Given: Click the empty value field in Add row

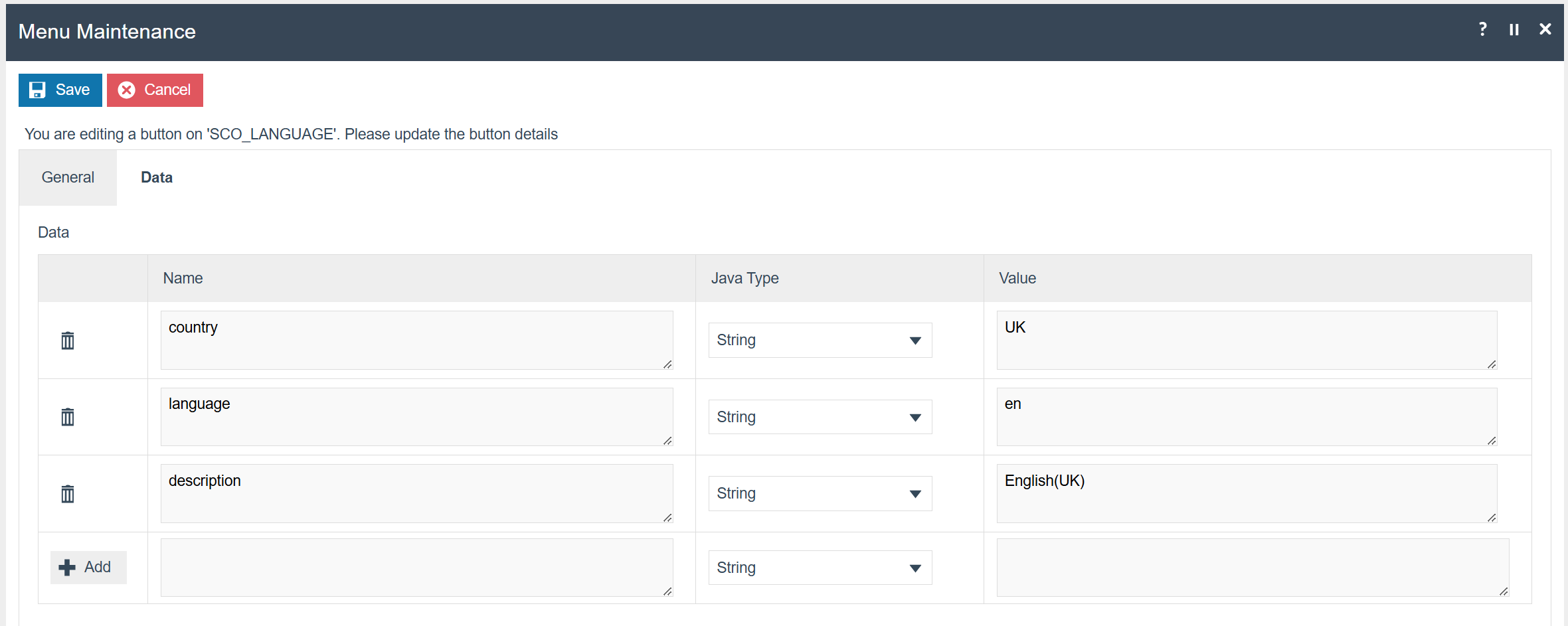Looking at the screenshot, I should click(x=1252, y=568).
